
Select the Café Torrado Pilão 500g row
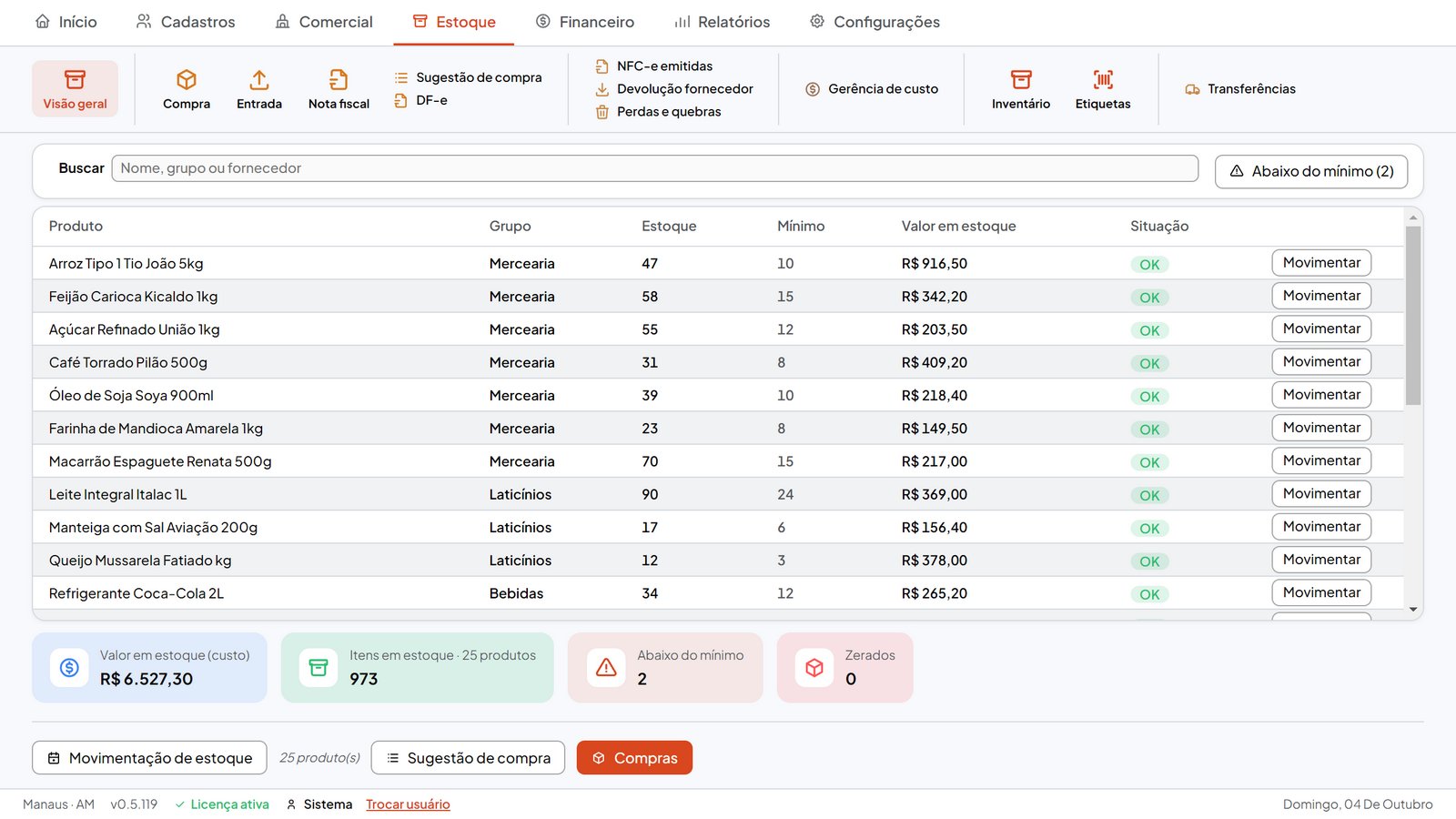(718, 362)
